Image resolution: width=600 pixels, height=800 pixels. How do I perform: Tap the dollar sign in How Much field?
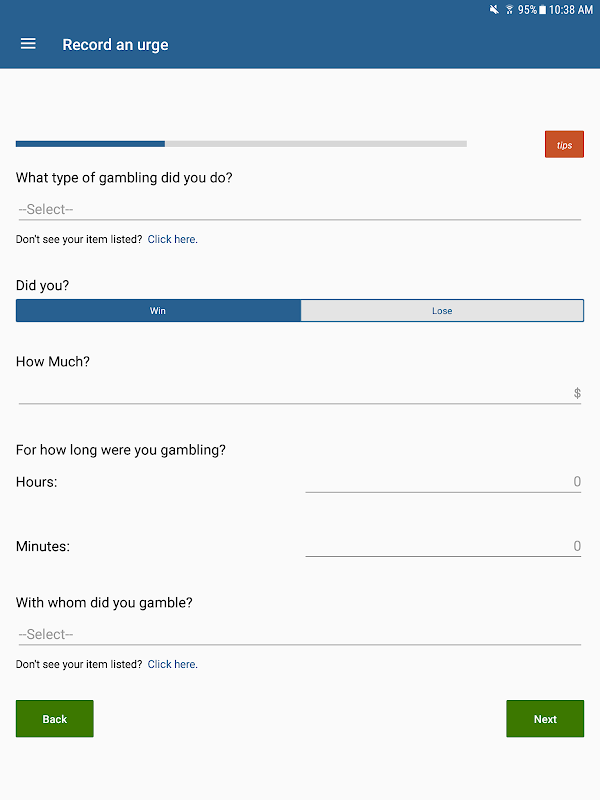(577, 393)
